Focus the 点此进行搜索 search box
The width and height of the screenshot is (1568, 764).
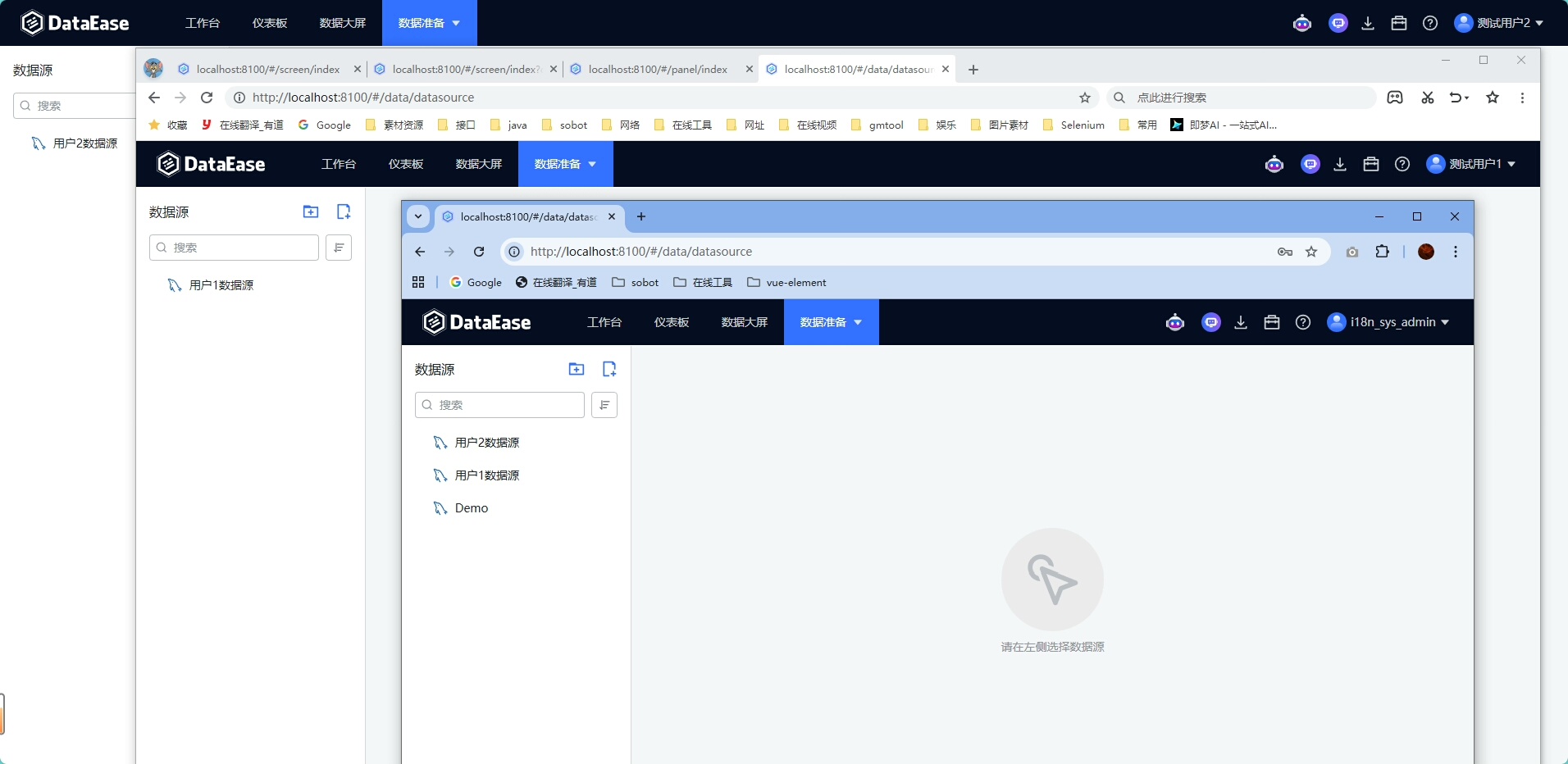point(1241,98)
